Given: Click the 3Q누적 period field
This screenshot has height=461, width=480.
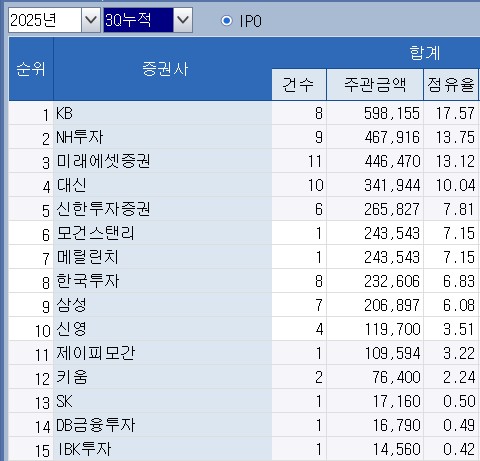Looking at the screenshot, I should 138,20.
